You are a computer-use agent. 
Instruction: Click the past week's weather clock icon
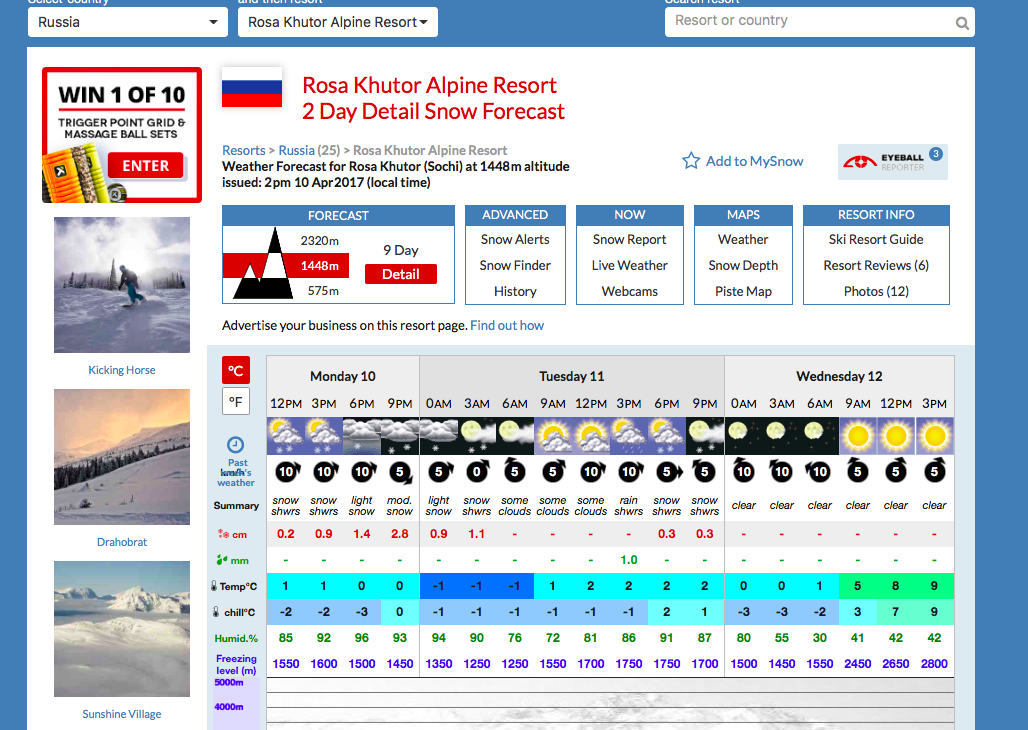click(235, 445)
